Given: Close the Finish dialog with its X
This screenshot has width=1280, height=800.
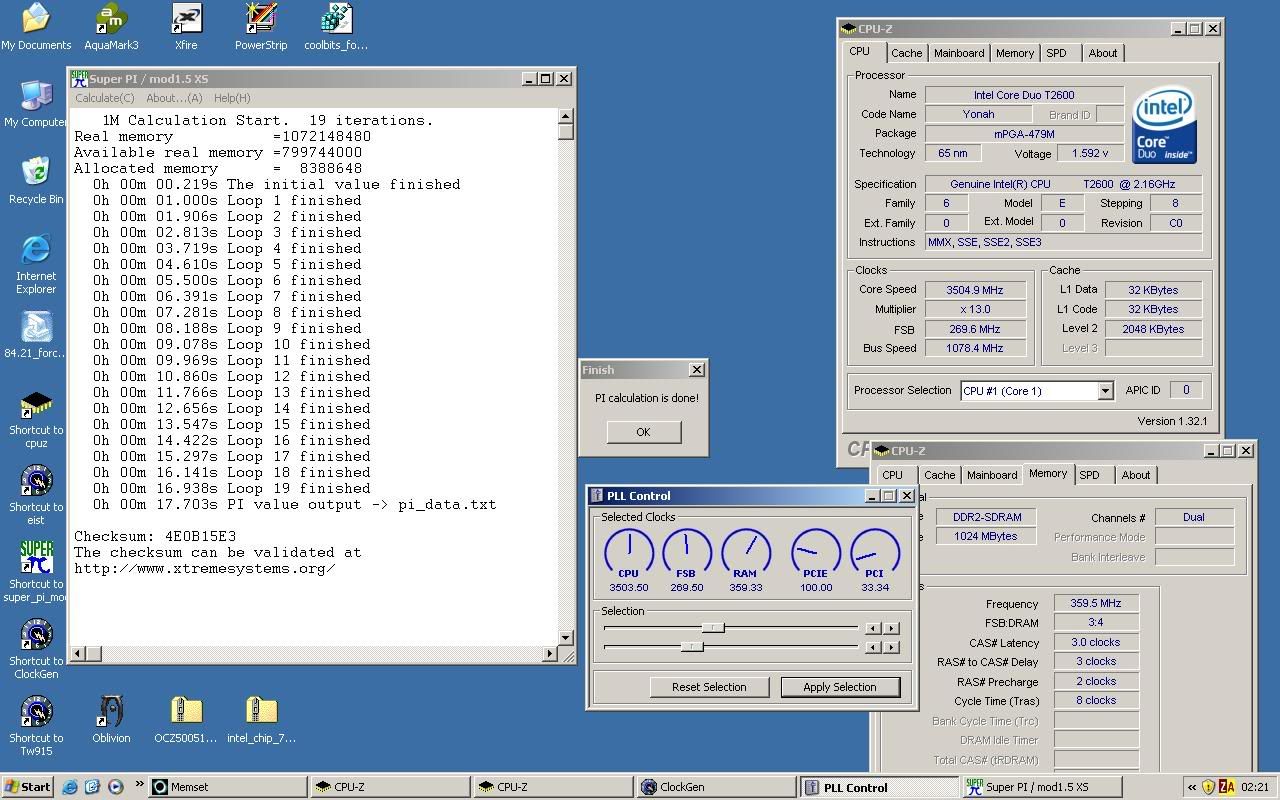Looking at the screenshot, I should [696, 370].
